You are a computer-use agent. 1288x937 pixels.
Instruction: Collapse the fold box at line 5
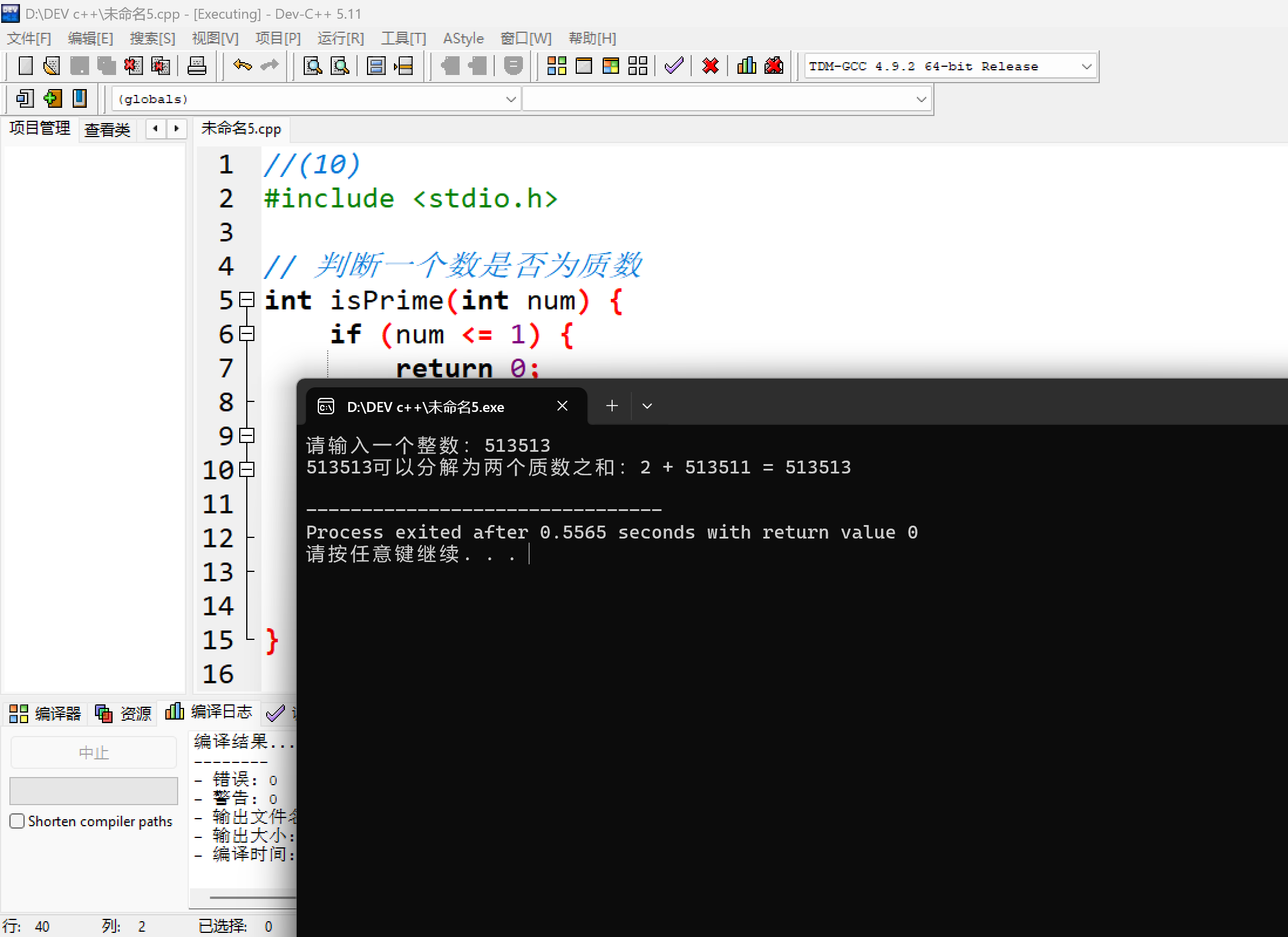pyautogui.click(x=247, y=300)
